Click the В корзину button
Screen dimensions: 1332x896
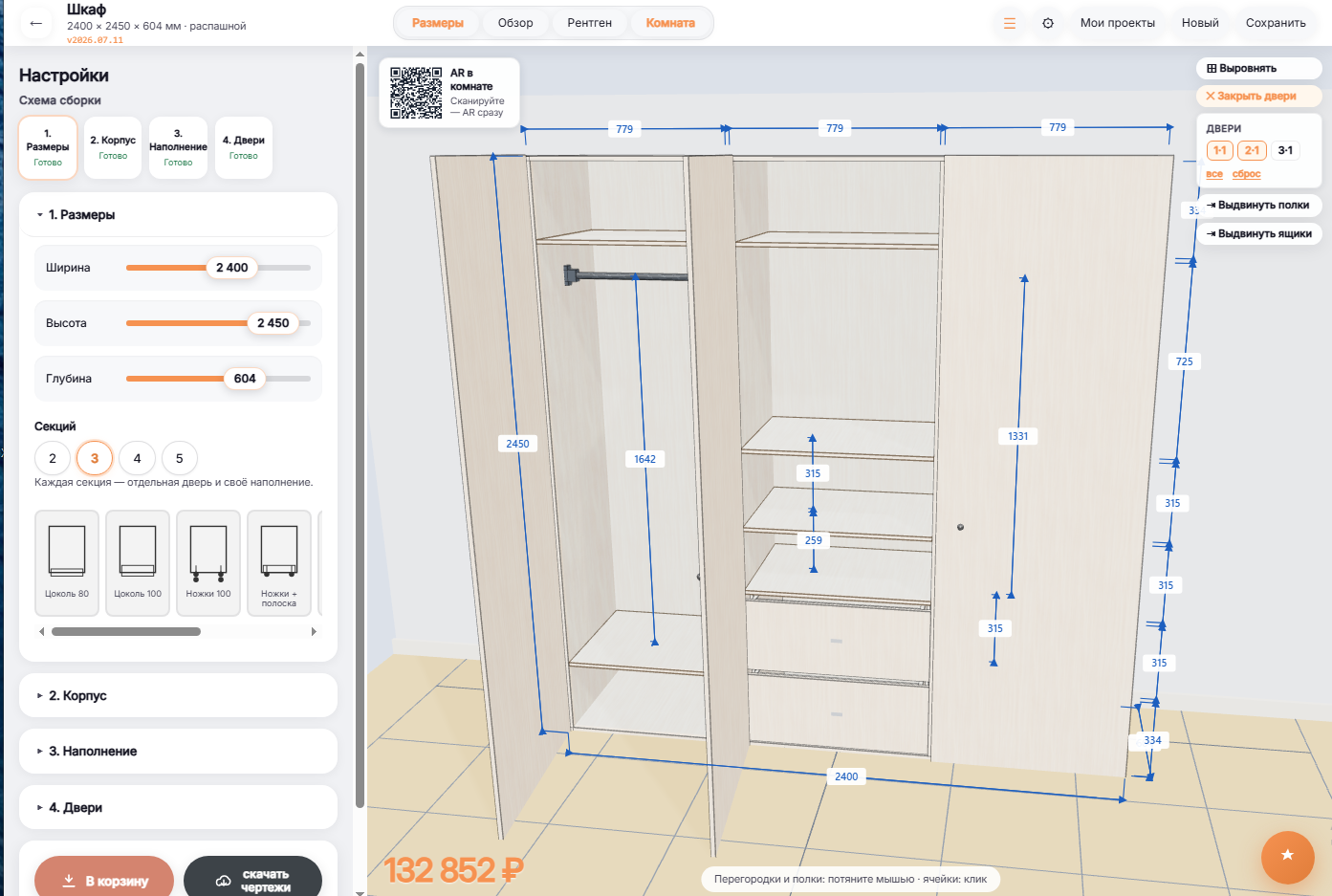click(104, 880)
